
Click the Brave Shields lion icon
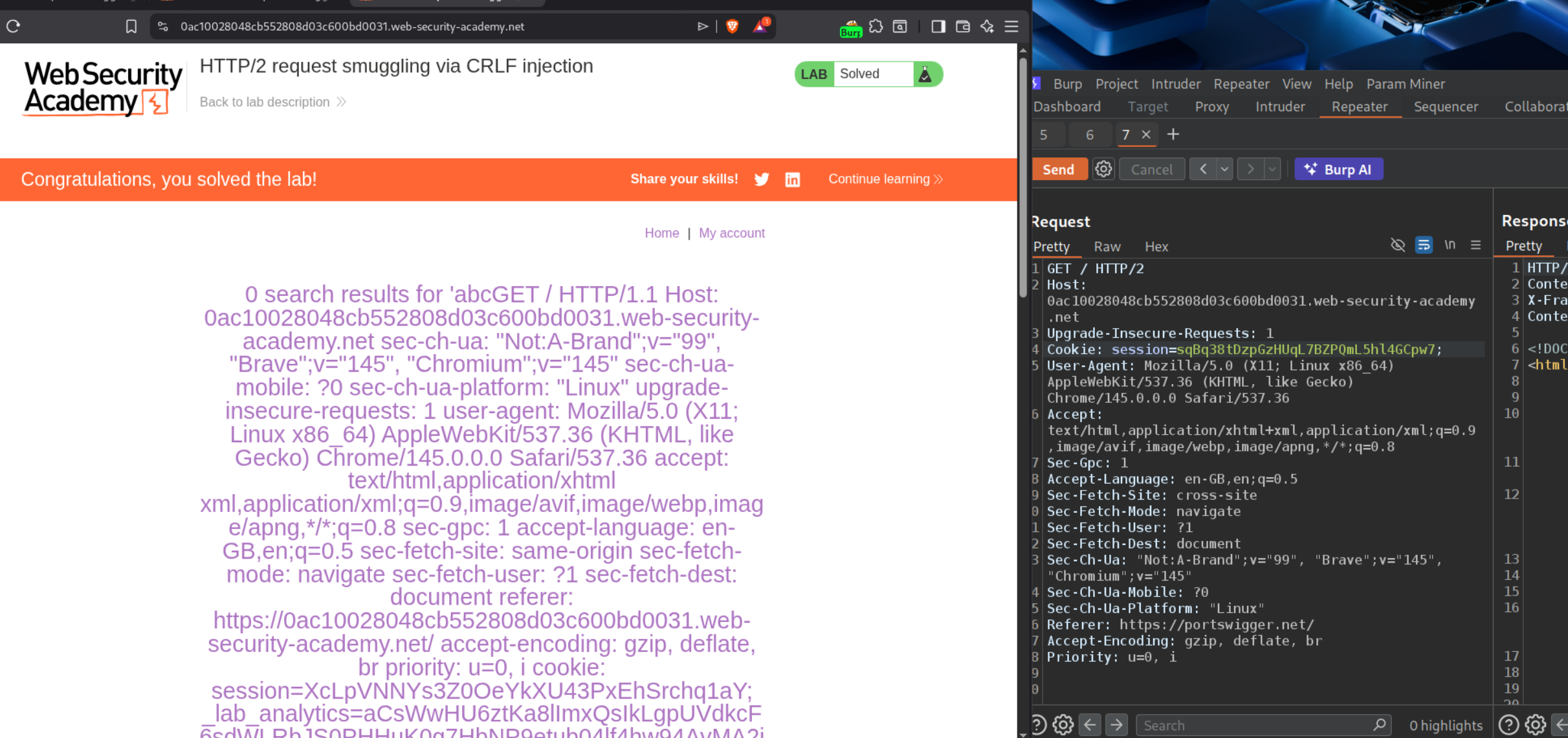pyautogui.click(x=733, y=26)
